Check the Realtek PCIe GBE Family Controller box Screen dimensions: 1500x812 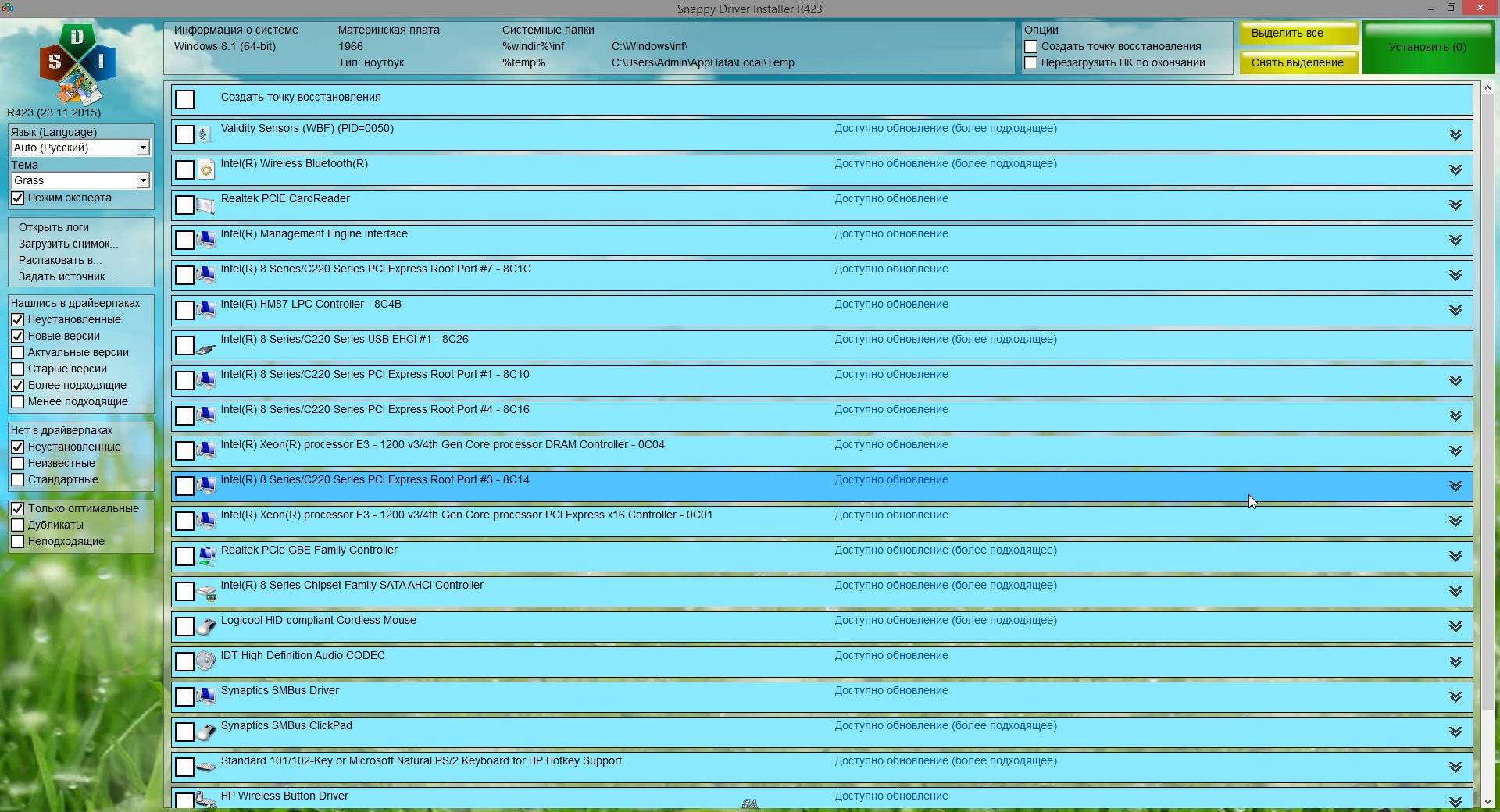point(184,556)
